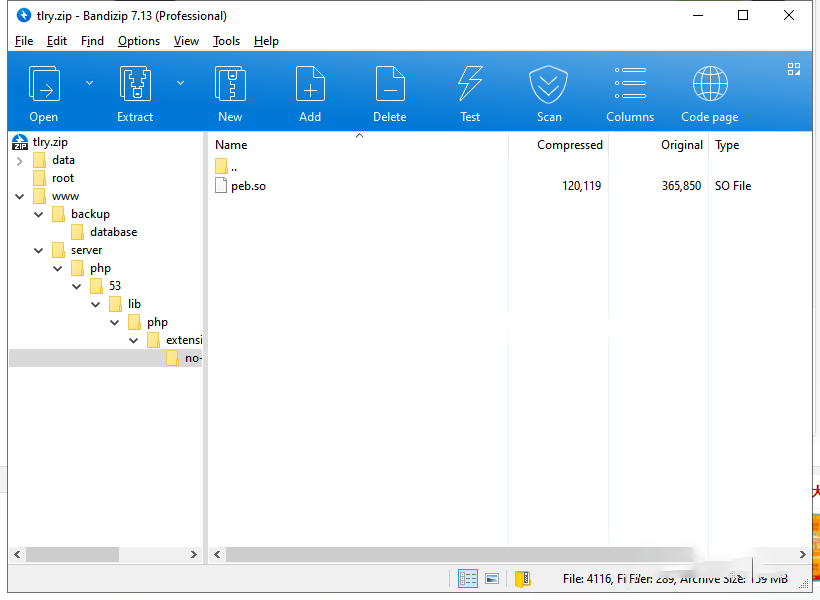
Task: Select the peb.so file row
Action: click(x=510, y=186)
